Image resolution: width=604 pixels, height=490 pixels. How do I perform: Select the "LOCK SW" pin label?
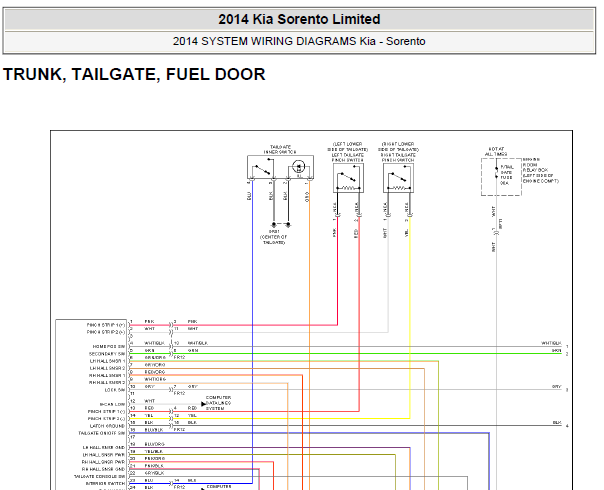[115, 390]
